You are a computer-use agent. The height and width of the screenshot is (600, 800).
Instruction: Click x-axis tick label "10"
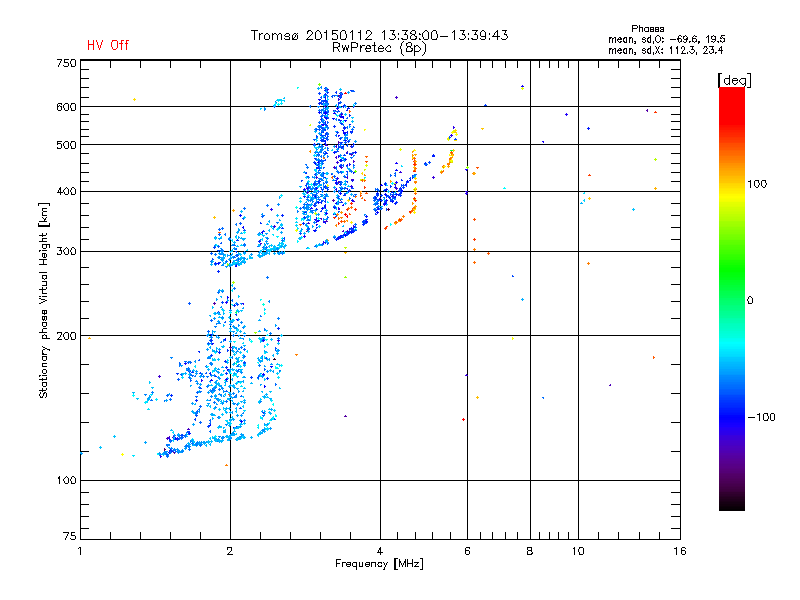(x=578, y=551)
